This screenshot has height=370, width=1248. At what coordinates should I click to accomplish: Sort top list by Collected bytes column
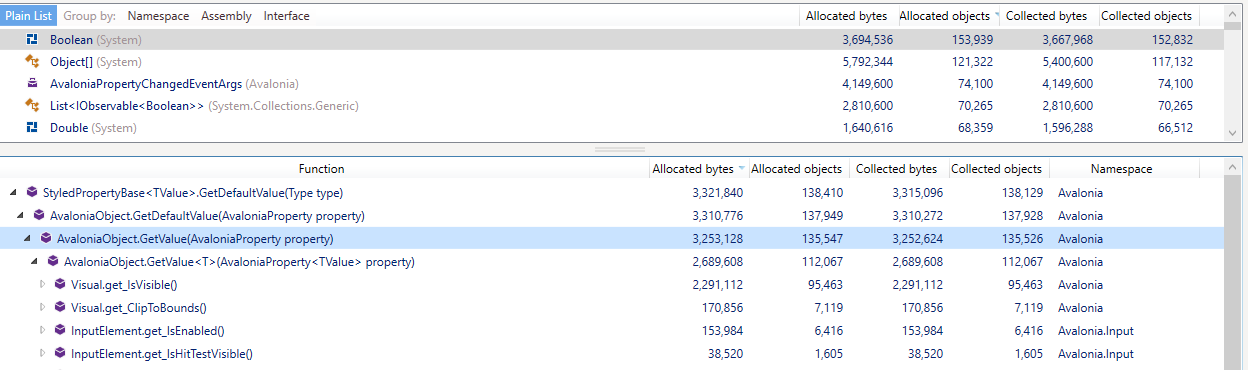(x=1046, y=16)
